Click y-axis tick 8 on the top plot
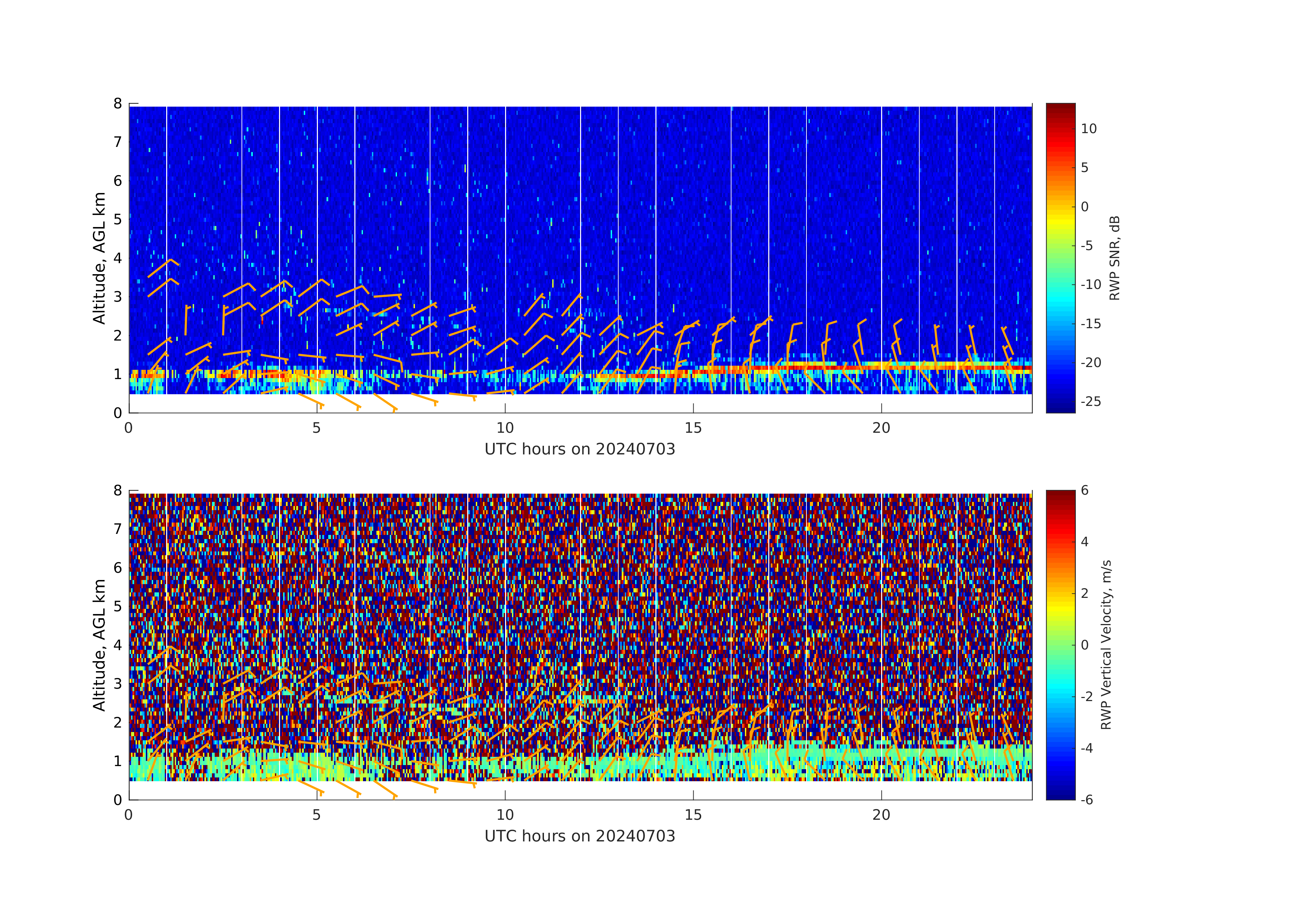This screenshot has width=1316, height=903. pyautogui.click(x=118, y=104)
